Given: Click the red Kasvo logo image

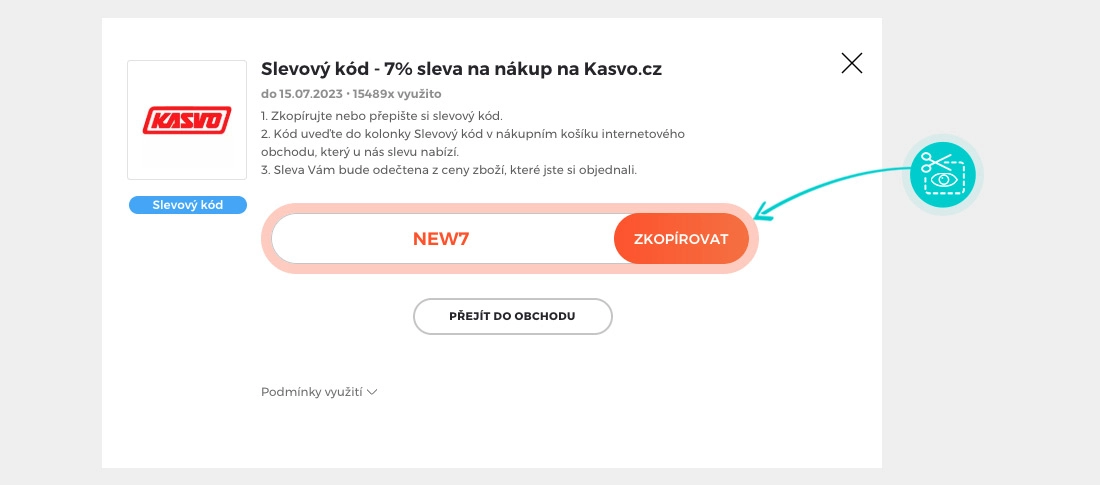Looking at the screenshot, I should (x=187, y=120).
